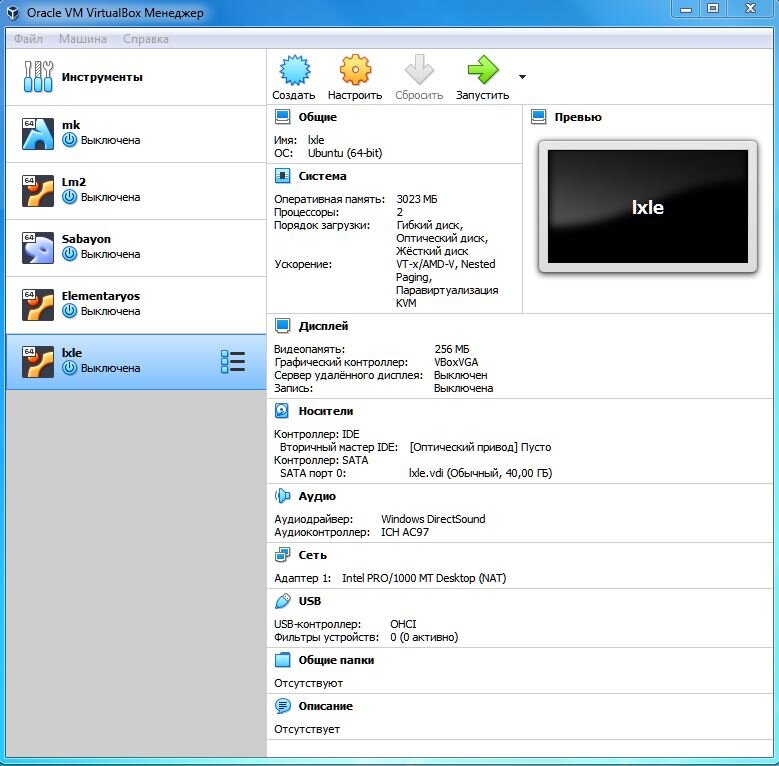Click the Описание speech bubble icon
The width and height of the screenshot is (779, 766).
point(283,706)
